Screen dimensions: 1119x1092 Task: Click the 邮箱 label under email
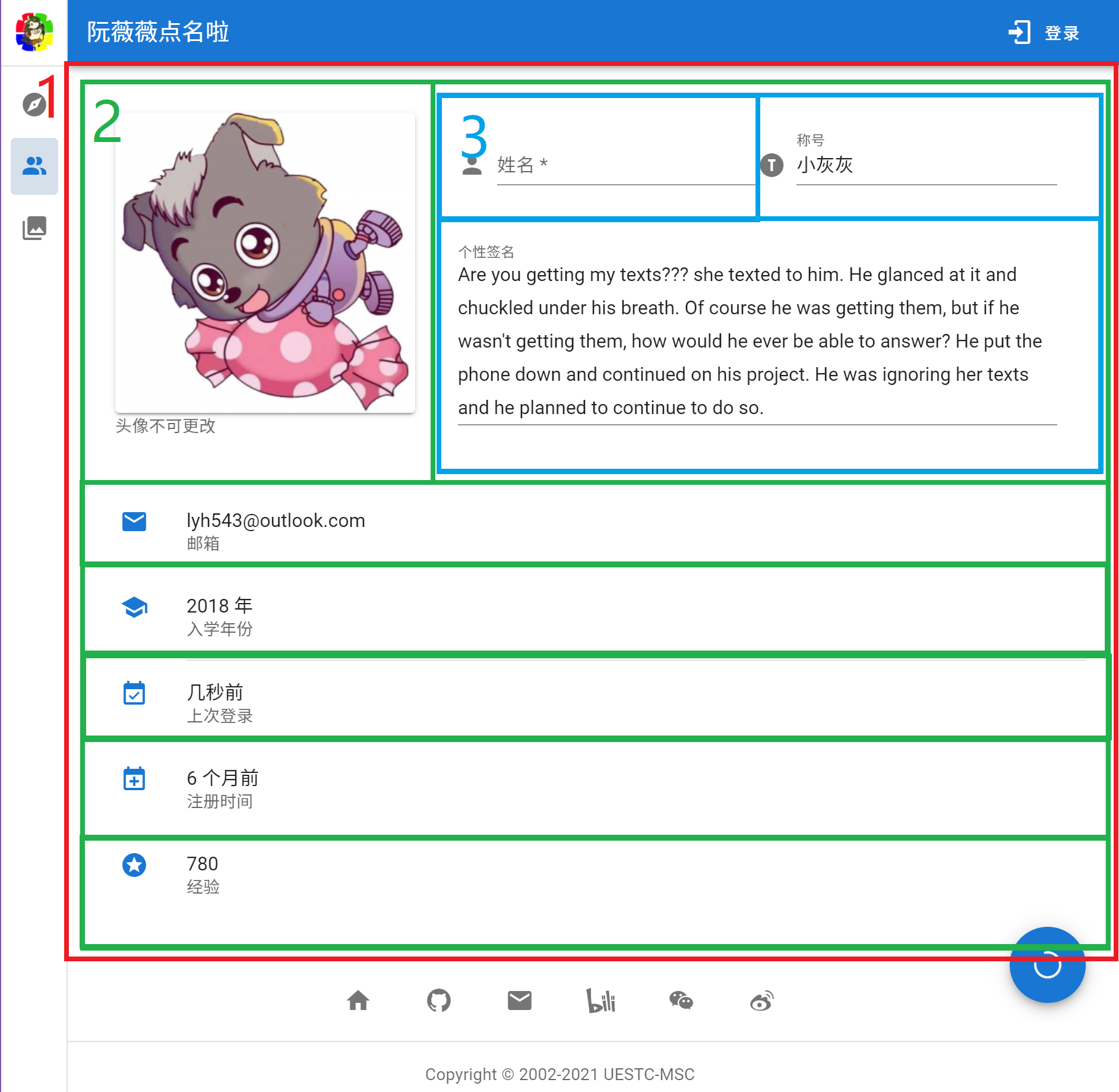tap(203, 543)
